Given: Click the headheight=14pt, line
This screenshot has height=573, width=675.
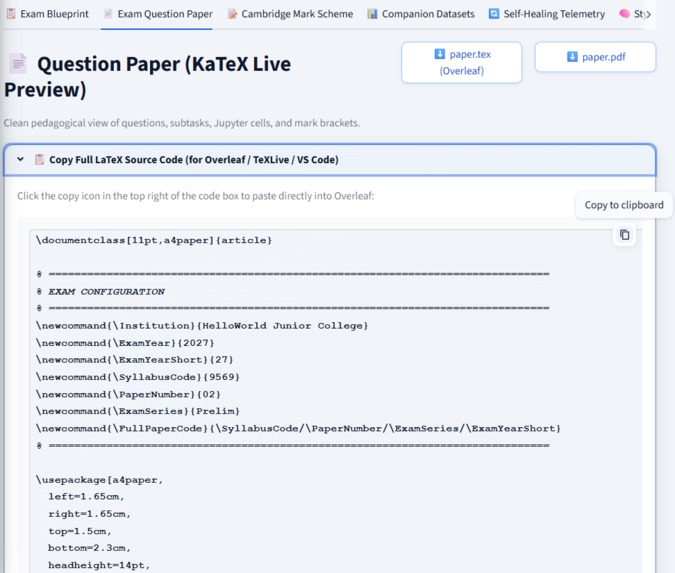Looking at the screenshot, I should coord(99,565).
